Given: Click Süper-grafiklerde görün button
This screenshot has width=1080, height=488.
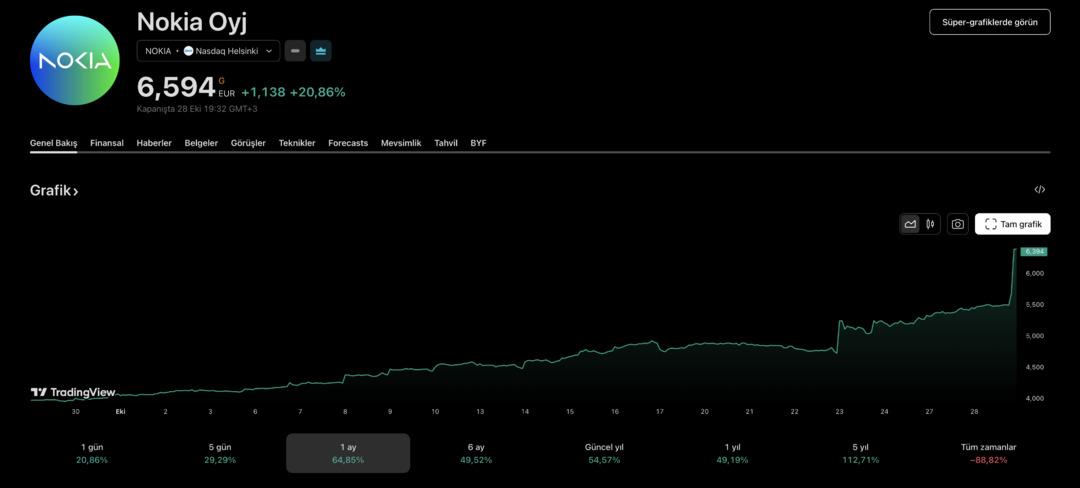Looking at the screenshot, I should (989, 22).
